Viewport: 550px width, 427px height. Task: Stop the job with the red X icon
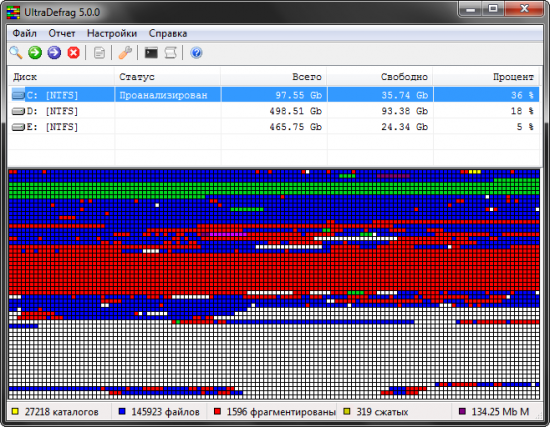74,53
